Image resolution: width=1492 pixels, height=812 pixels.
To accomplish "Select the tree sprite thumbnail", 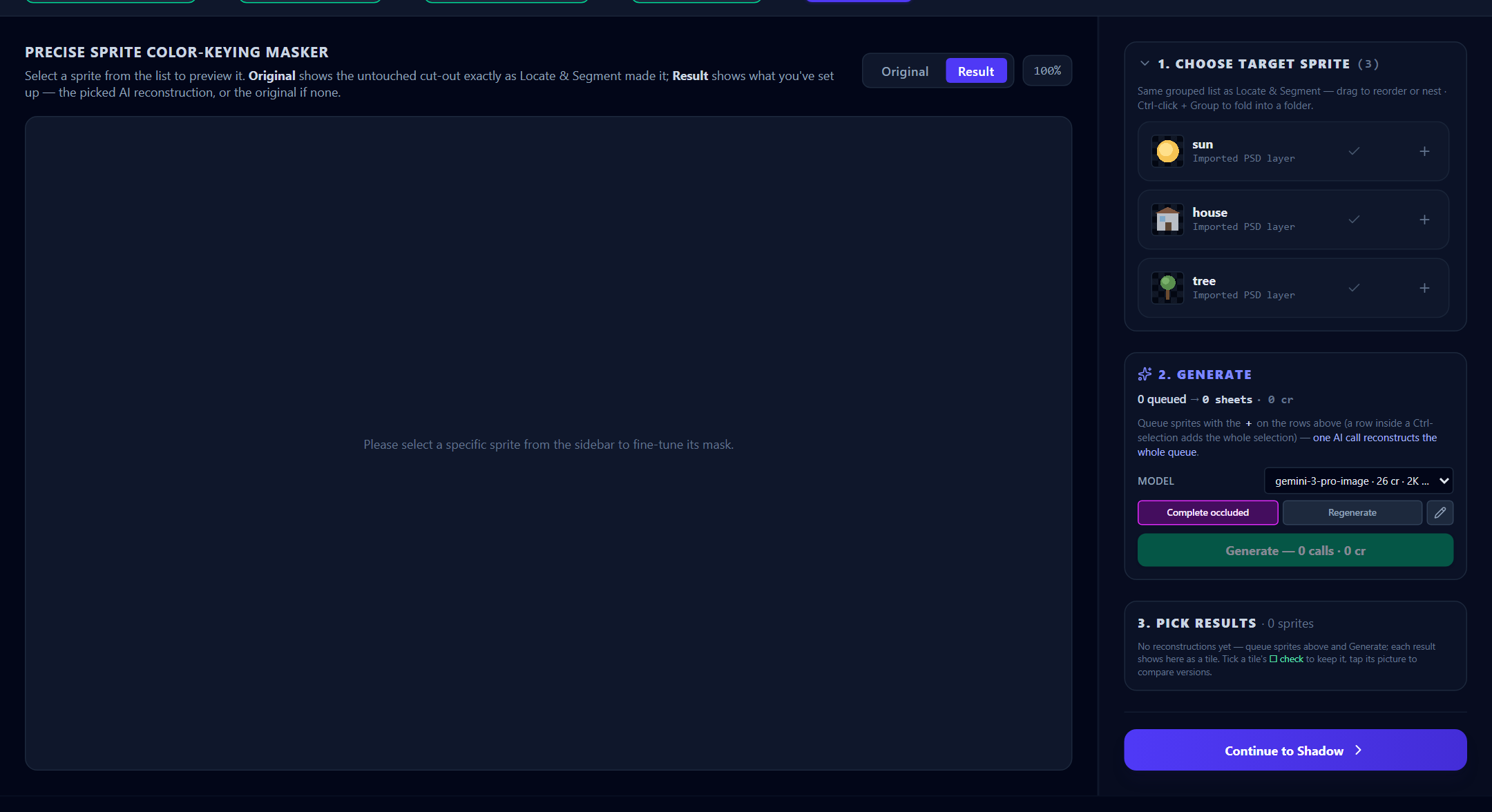I will pos(1167,288).
